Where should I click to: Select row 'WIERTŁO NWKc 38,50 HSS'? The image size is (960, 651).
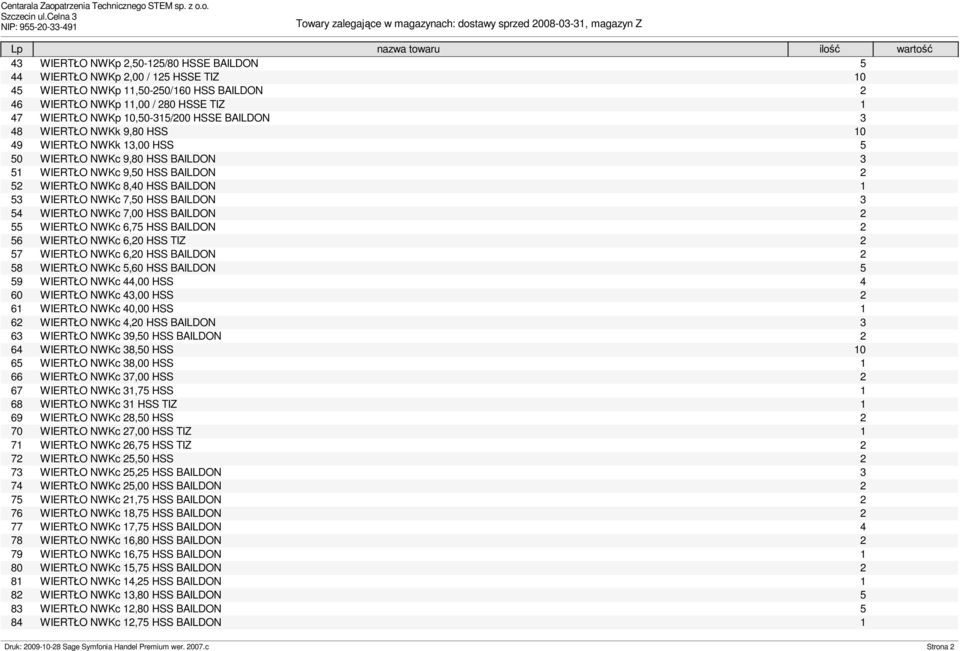pyautogui.click(x=480, y=350)
